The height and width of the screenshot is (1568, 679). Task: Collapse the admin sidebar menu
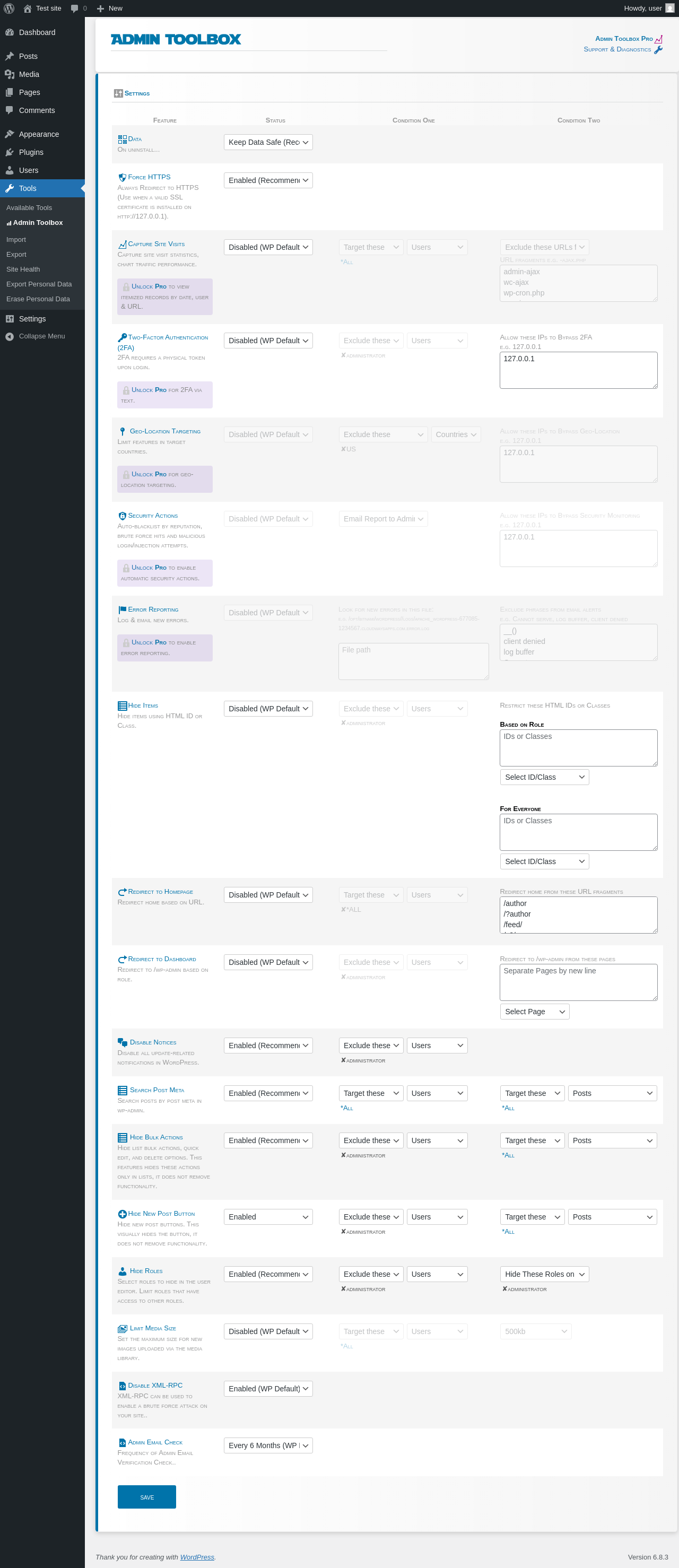(41, 336)
